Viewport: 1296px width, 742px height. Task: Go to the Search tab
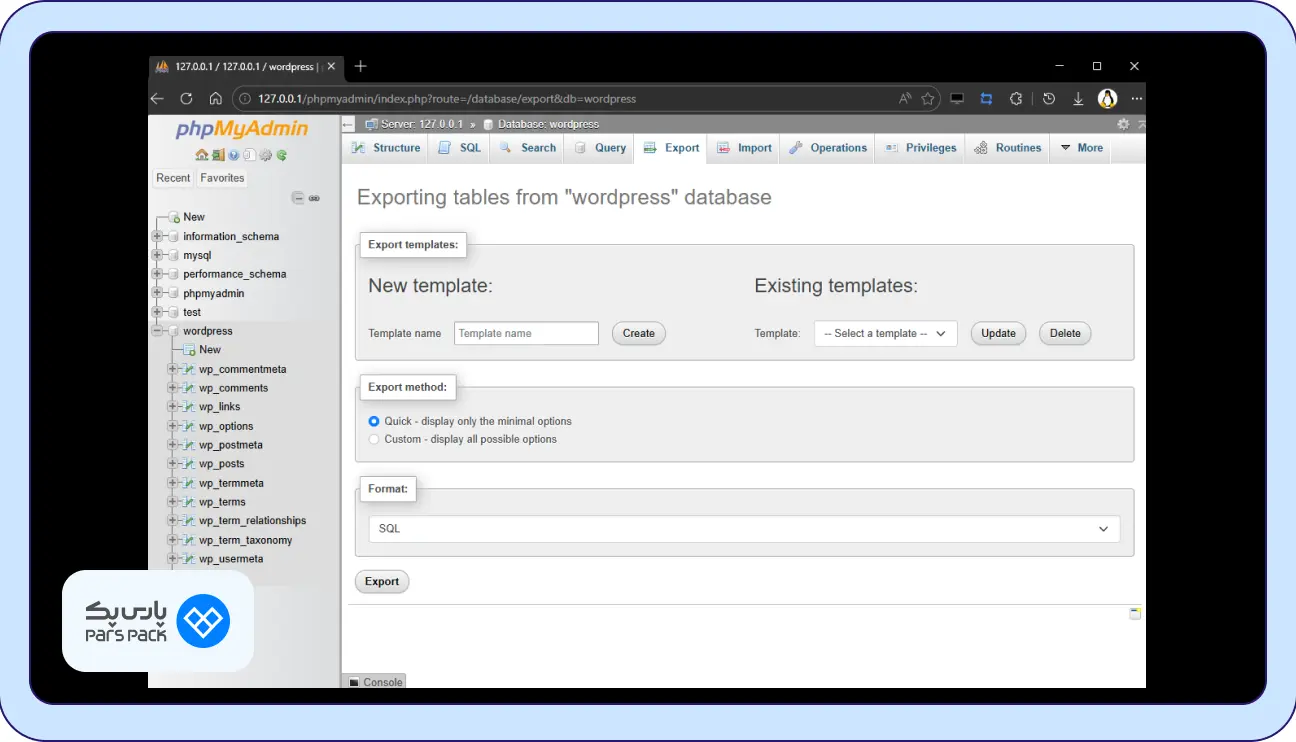tap(527, 148)
